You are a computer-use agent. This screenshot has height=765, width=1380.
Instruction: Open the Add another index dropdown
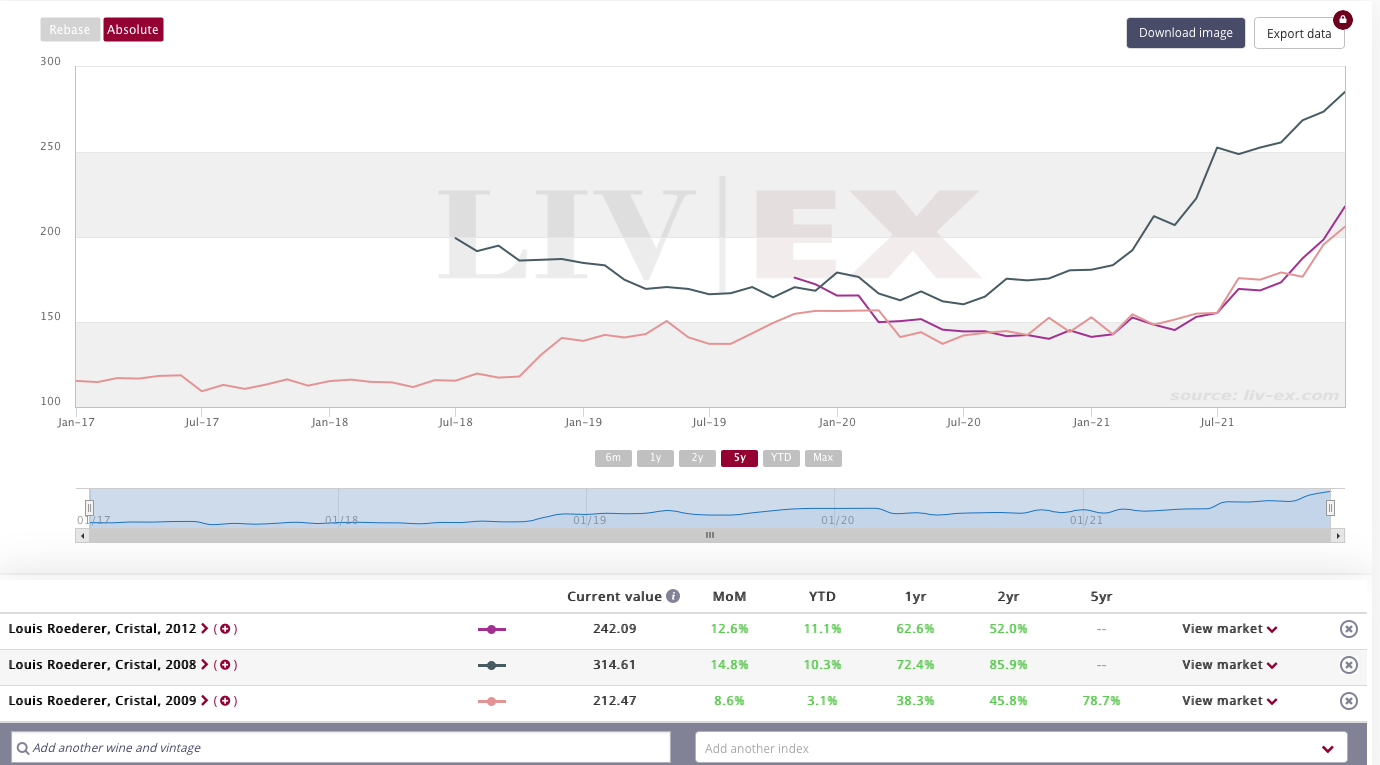[1021, 747]
